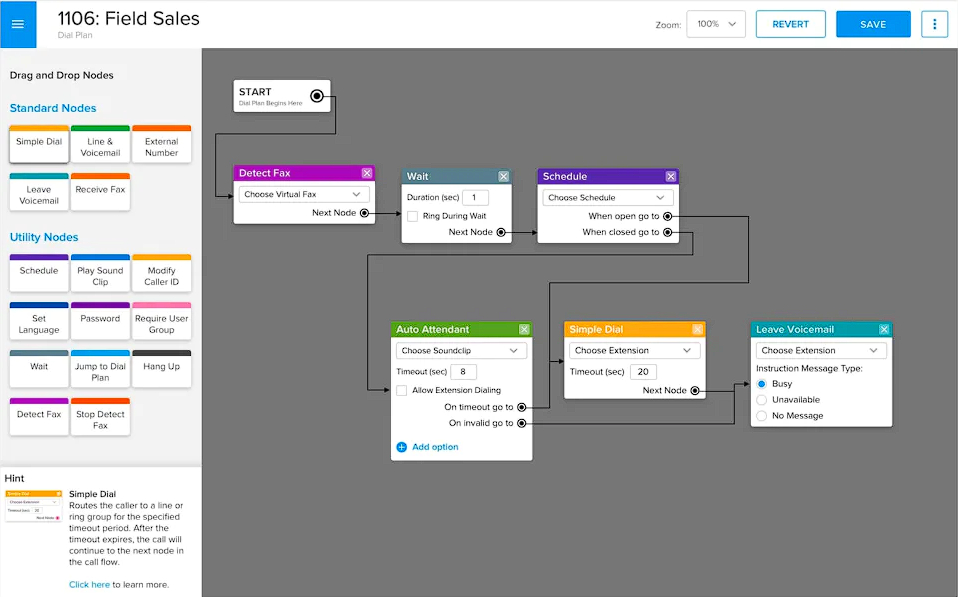Screen dimensions: 958x597
Task: Close the Detect Fax node
Action: pos(367,173)
